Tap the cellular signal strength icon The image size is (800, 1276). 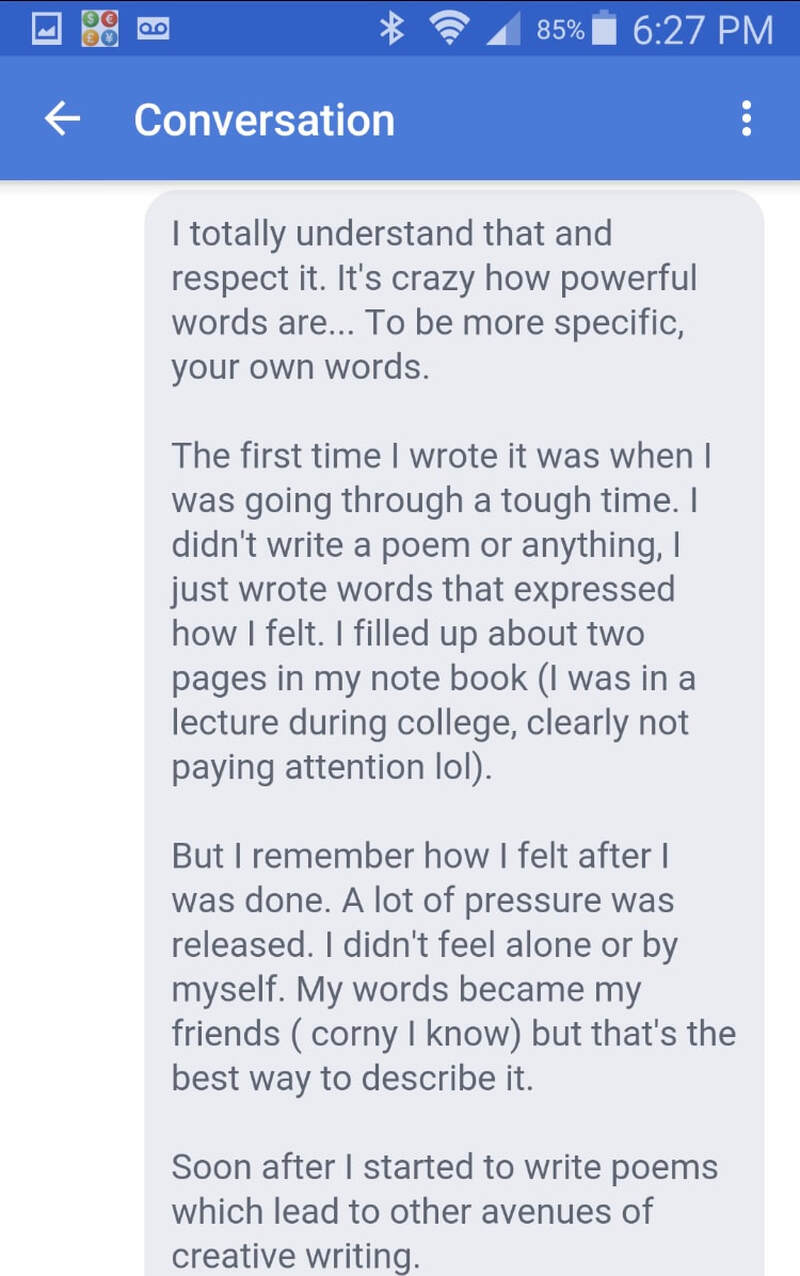pos(505,29)
